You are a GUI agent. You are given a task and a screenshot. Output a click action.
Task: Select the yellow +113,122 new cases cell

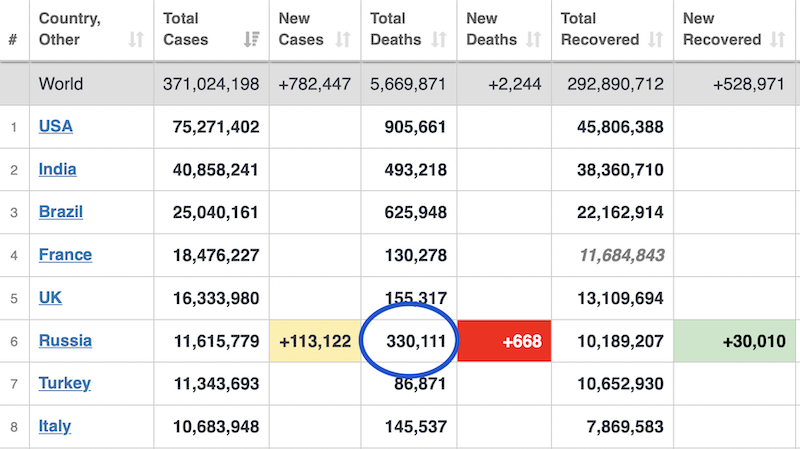click(315, 341)
